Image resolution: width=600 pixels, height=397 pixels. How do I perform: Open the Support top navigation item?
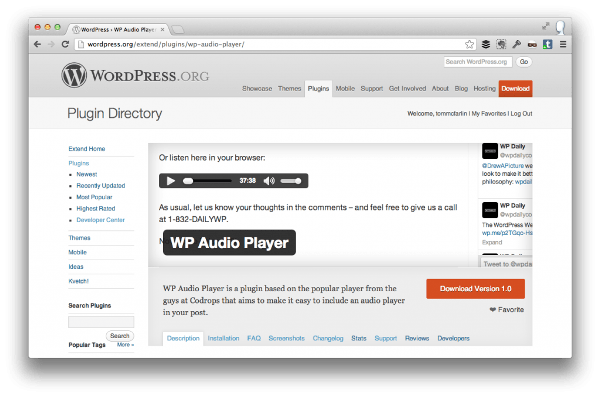(x=372, y=89)
